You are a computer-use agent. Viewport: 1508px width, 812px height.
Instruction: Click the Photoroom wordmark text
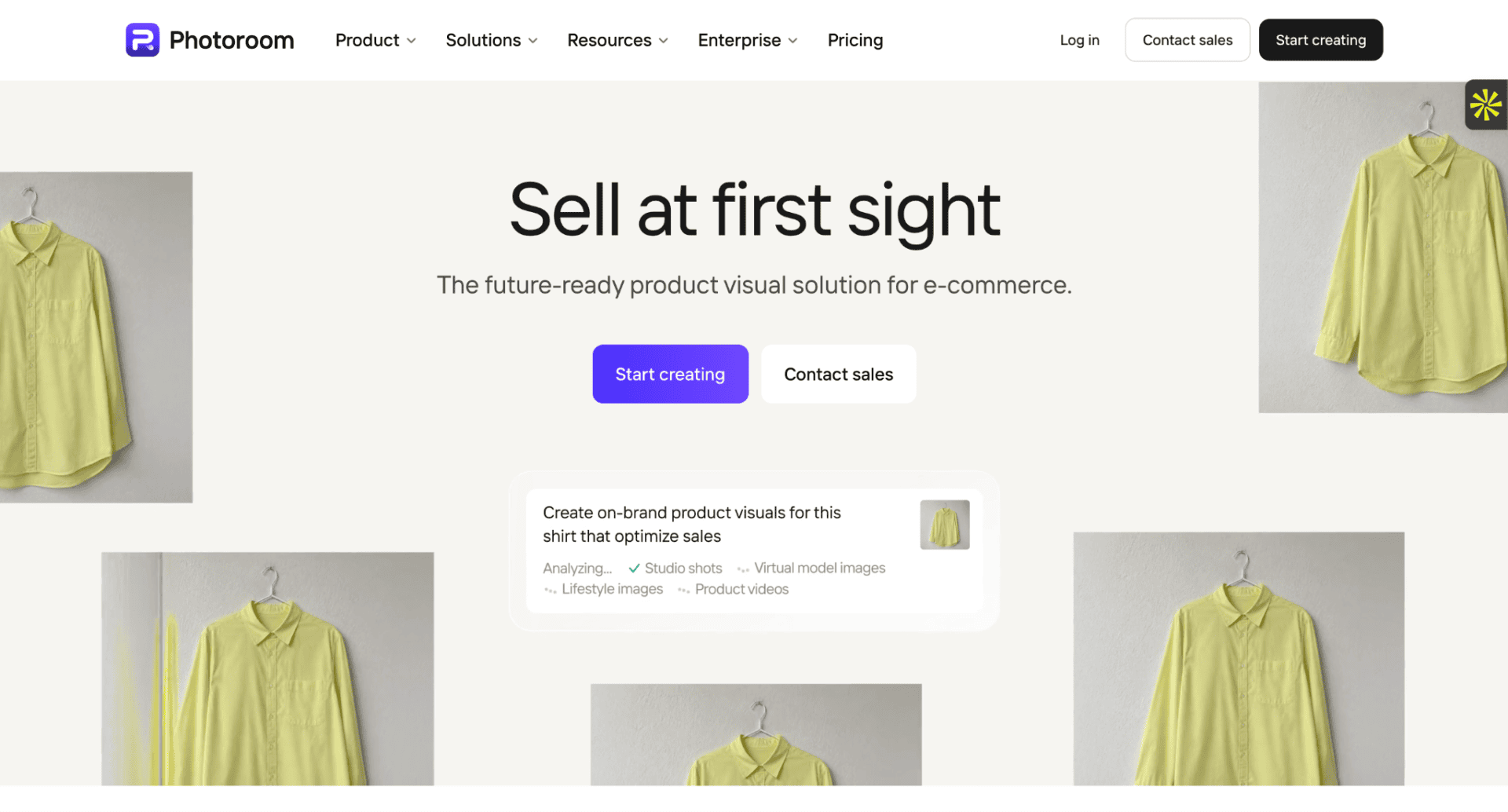pyautogui.click(x=232, y=40)
